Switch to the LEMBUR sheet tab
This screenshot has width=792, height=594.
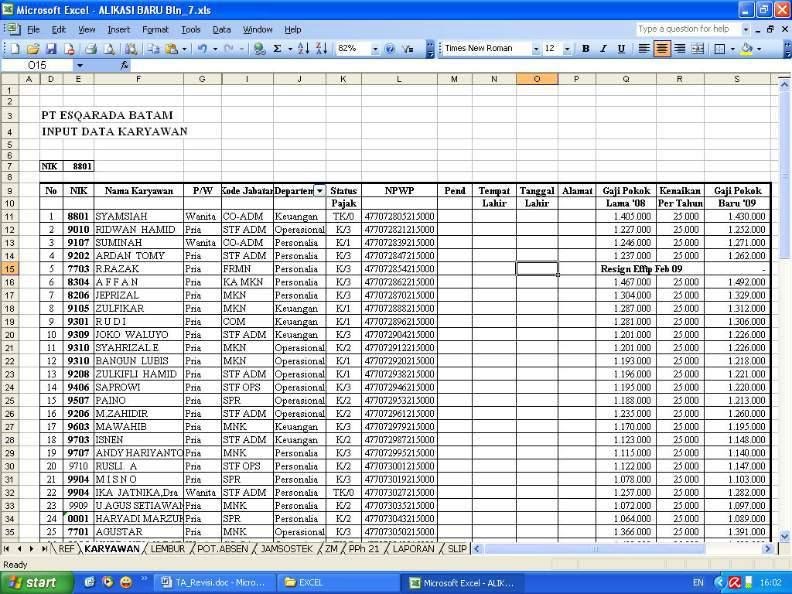(168, 549)
